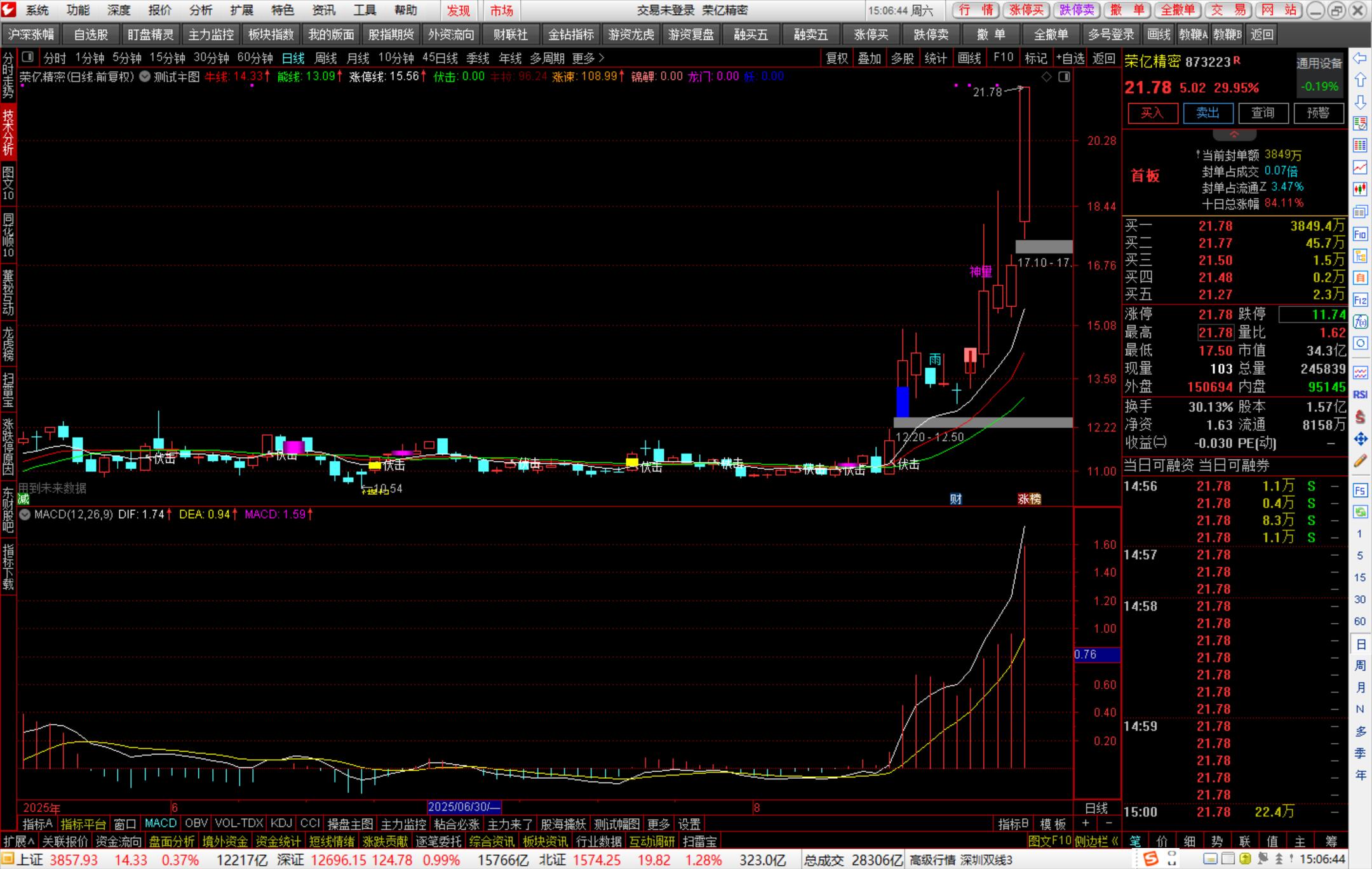Click the 买入 buy button
This screenshot has height=869, width=1372.
point(1152,113)
